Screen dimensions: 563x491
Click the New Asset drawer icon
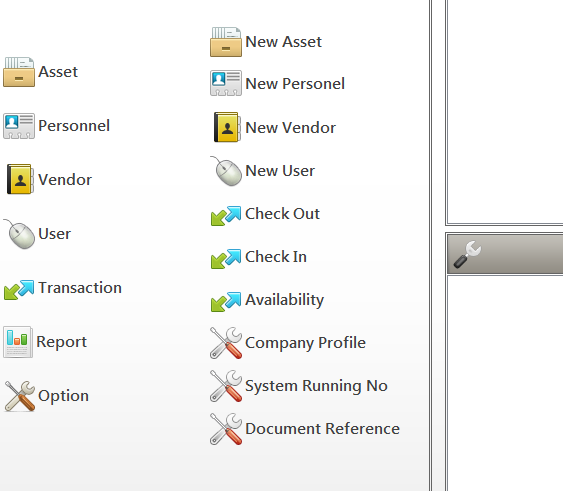point(226,42)
